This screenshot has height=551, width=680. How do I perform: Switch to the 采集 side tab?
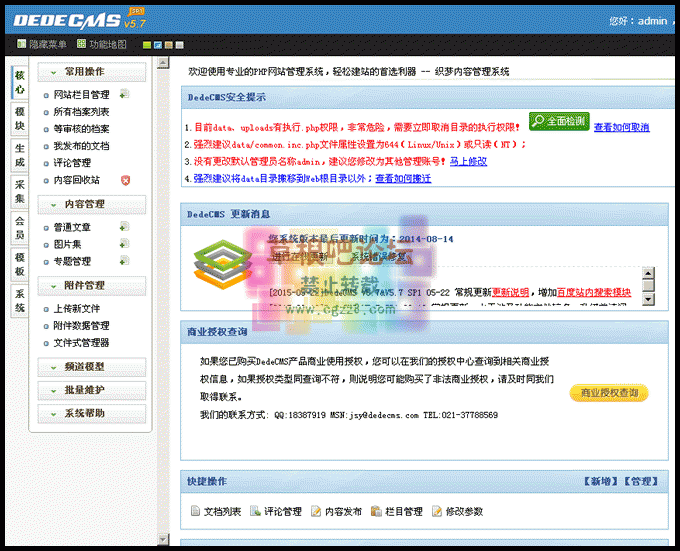[20, 192]
